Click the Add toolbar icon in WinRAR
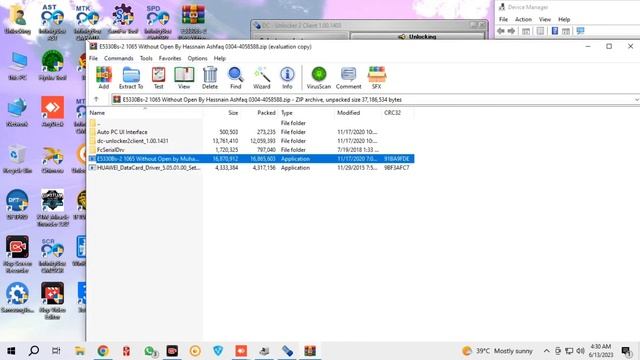 pos(104,78)
